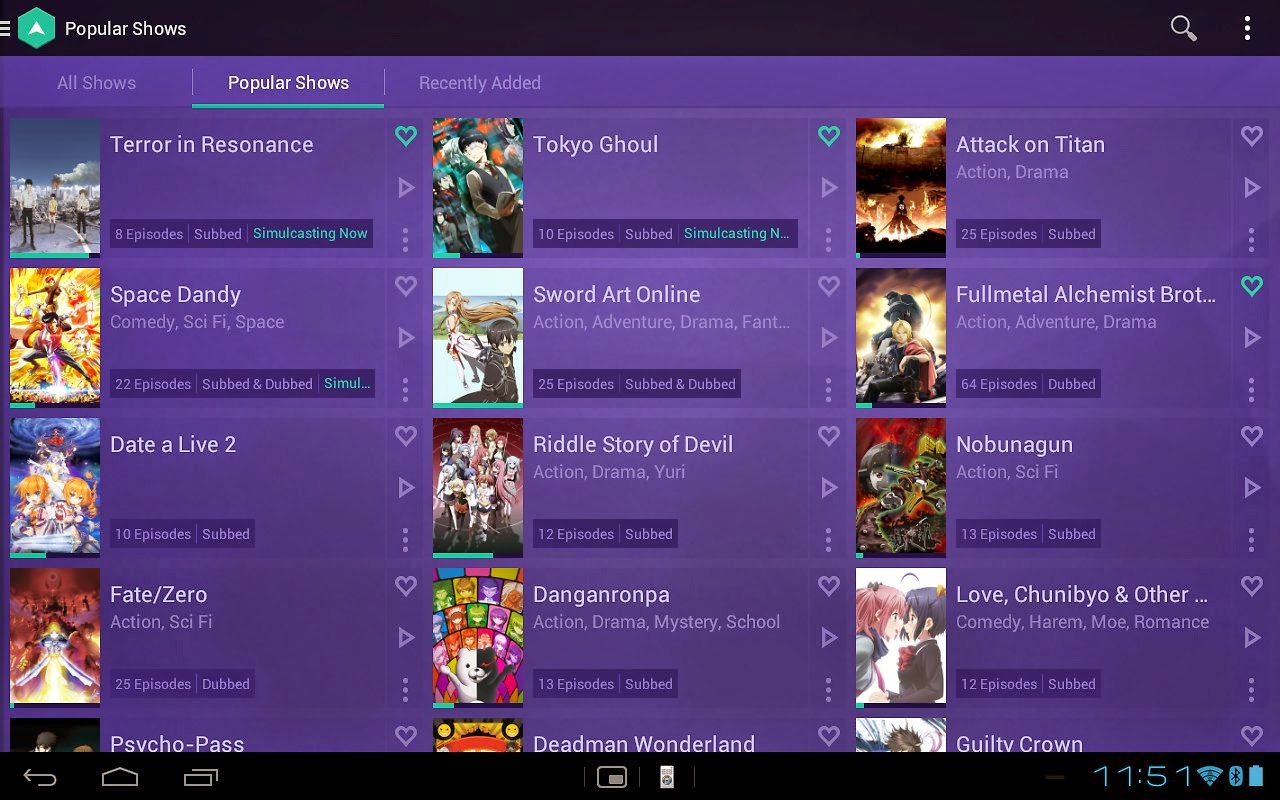
Task: Play Danganronpa
Action: click(829, 637)
